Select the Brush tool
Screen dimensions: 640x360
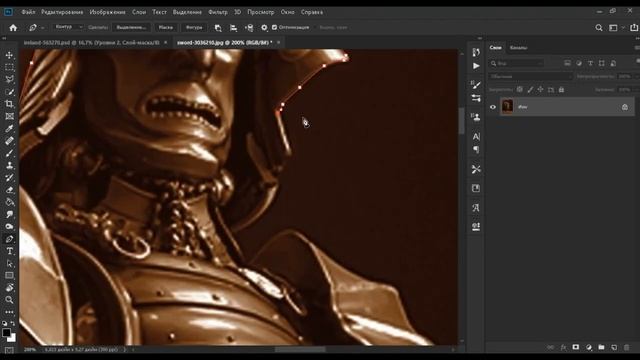(x=9, y=153)
